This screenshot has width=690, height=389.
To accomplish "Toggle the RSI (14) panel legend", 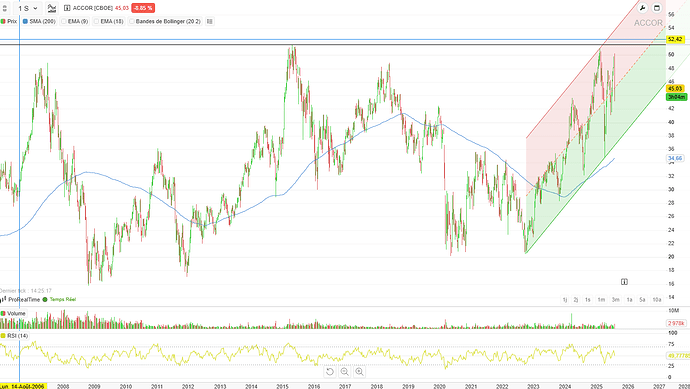I will point(15,336).
